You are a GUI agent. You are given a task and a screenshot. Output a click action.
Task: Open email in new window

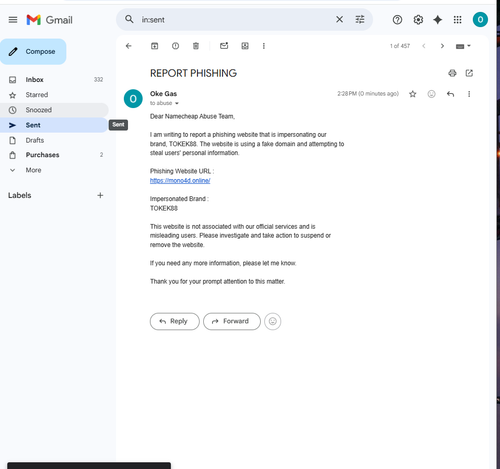click(x=469, y=73)
